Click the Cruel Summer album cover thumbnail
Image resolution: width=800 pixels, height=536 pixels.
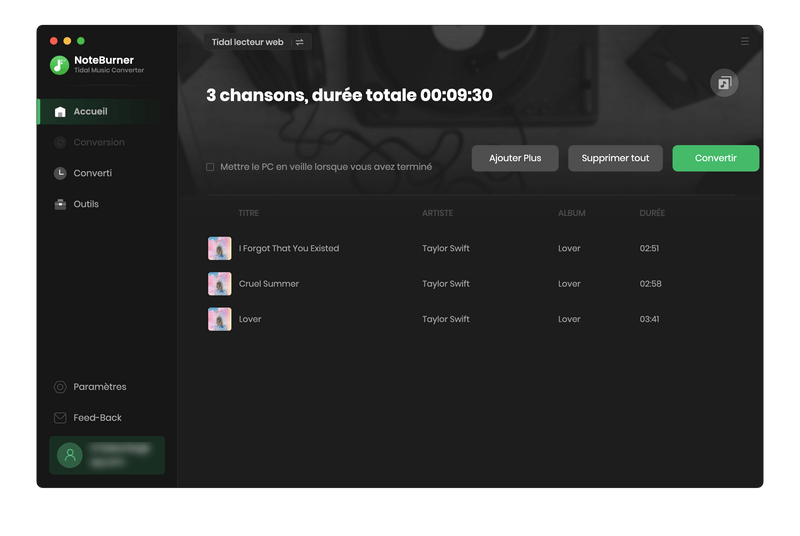point(219,284)
